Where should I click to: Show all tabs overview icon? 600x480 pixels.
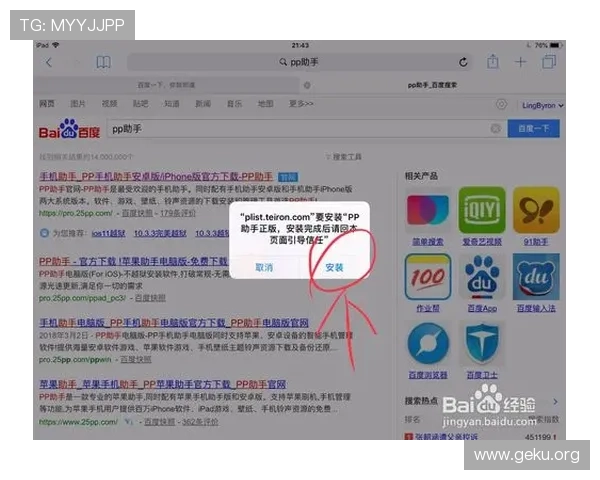pyautogui.click(x=549, y=62)
